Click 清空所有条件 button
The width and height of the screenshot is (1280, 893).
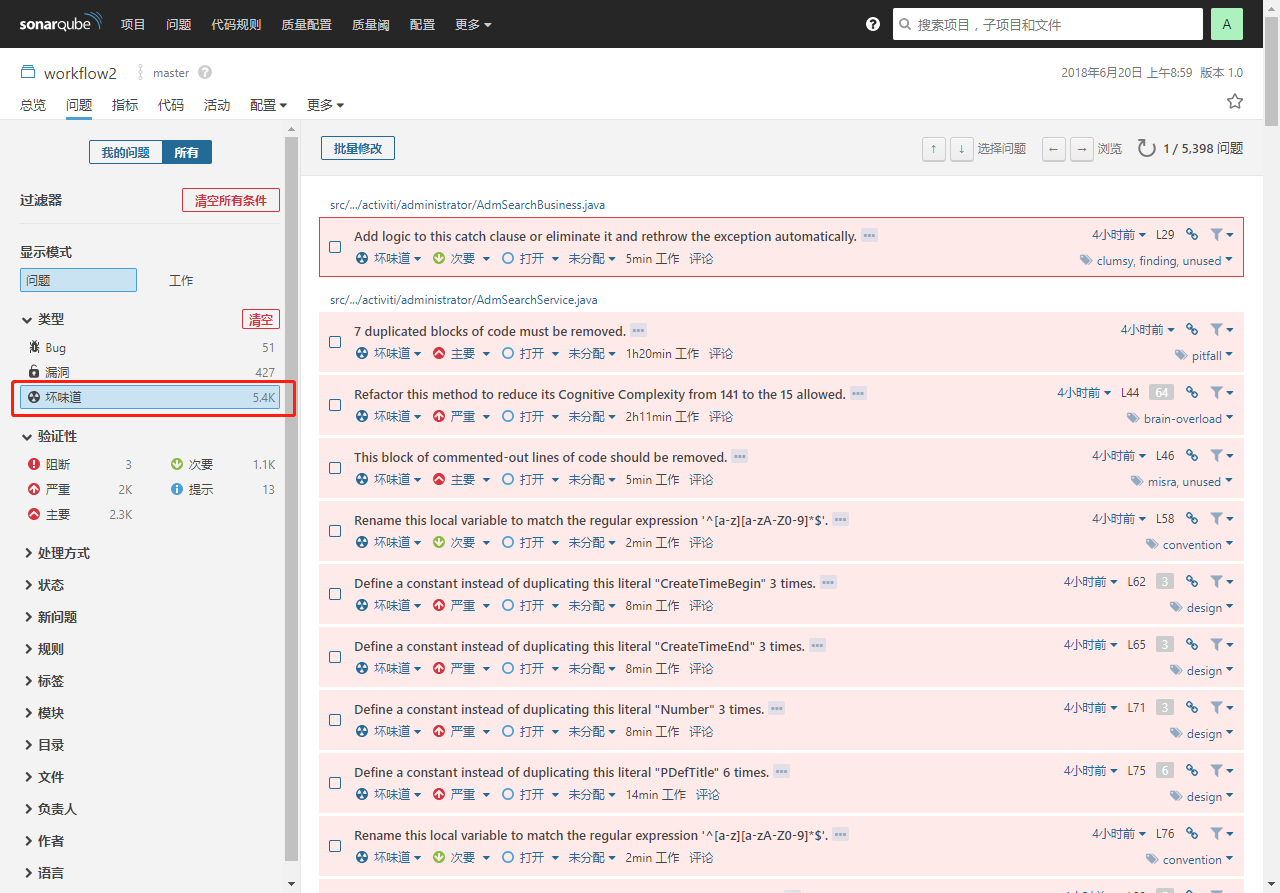pos(231,200)
